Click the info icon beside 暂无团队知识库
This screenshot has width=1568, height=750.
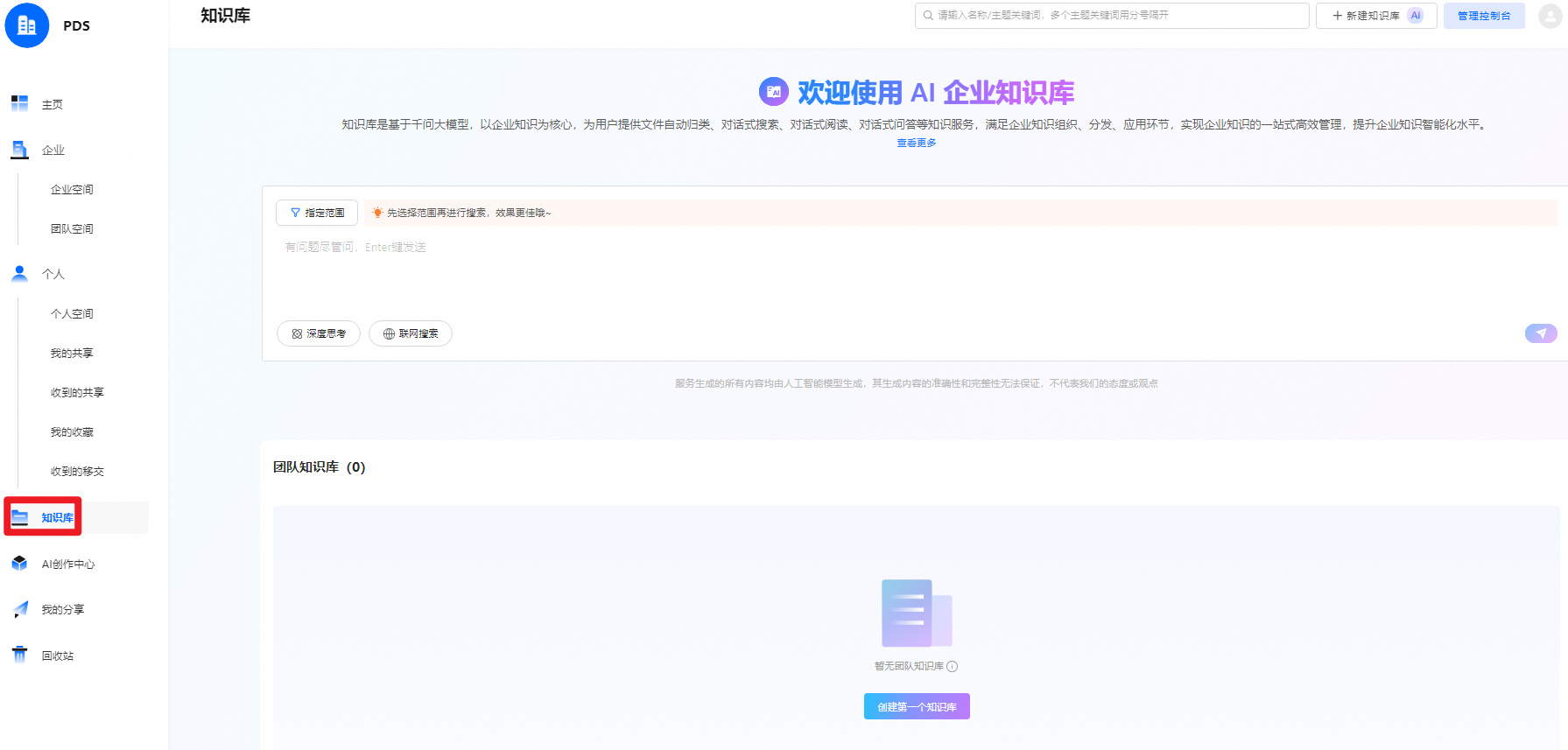pyautogui.click(x=953, y=667)
